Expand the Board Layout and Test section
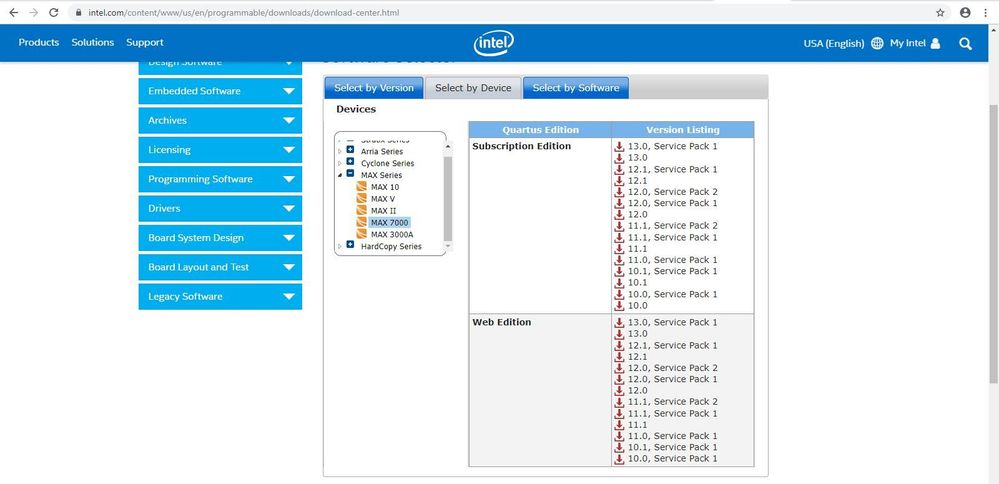Image resolution: width=999 pixels, height=484 pixels. click(220, 267)
